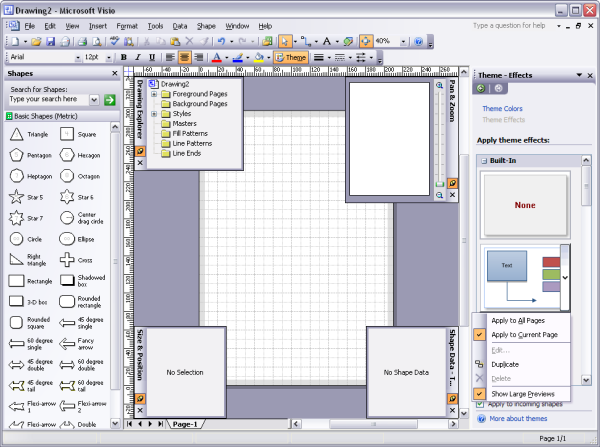Toggle AutoHide pin on Shape Data window
The width and height of the screenshot is (600, 447).
(x=452, y=399)
